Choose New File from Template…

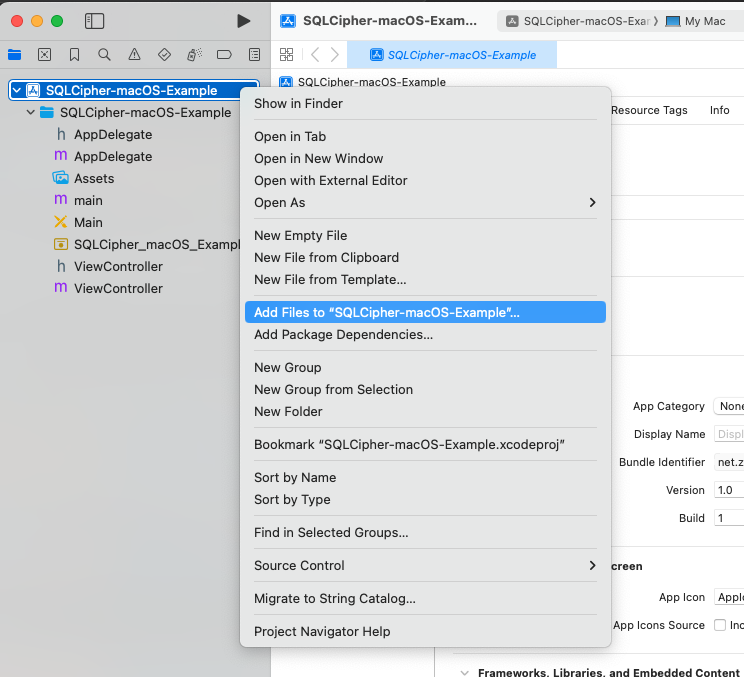point(425,279)
